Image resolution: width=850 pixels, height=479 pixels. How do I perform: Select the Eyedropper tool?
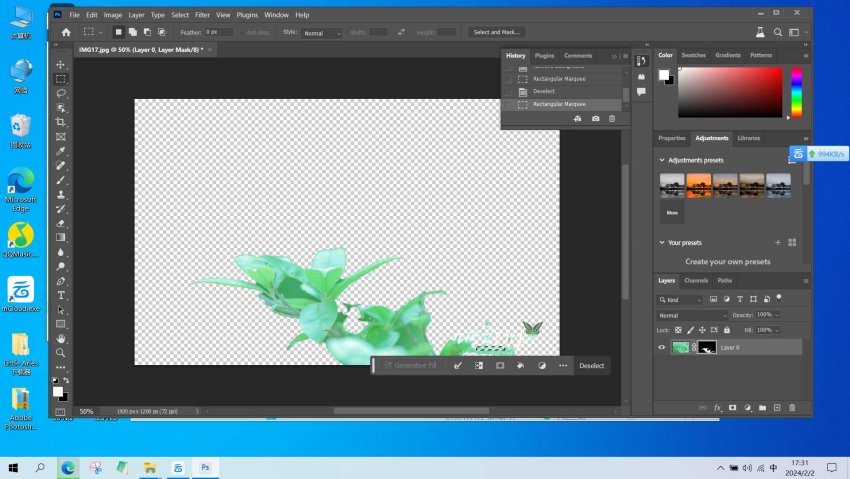tap(61, 151)
